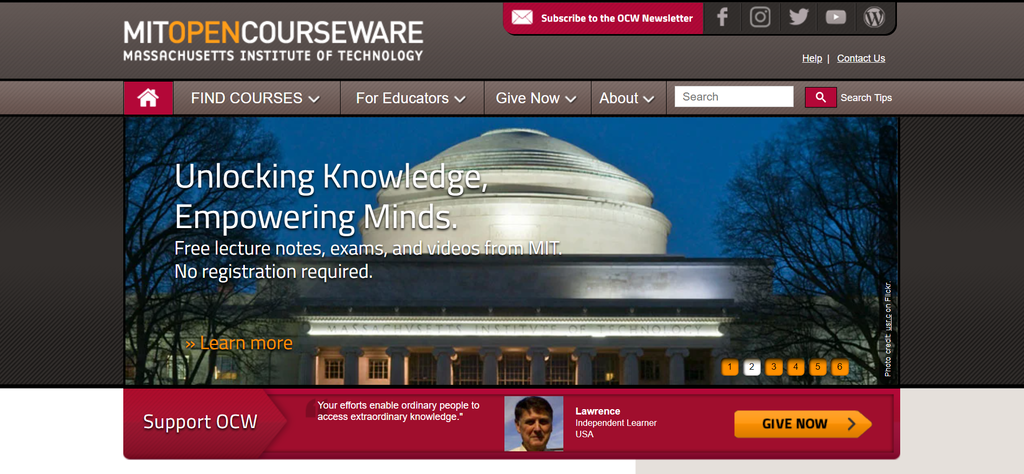Open the OCW WordPress blog icon
Viewport: 1024px width, 474px height.
click(874, 18)
